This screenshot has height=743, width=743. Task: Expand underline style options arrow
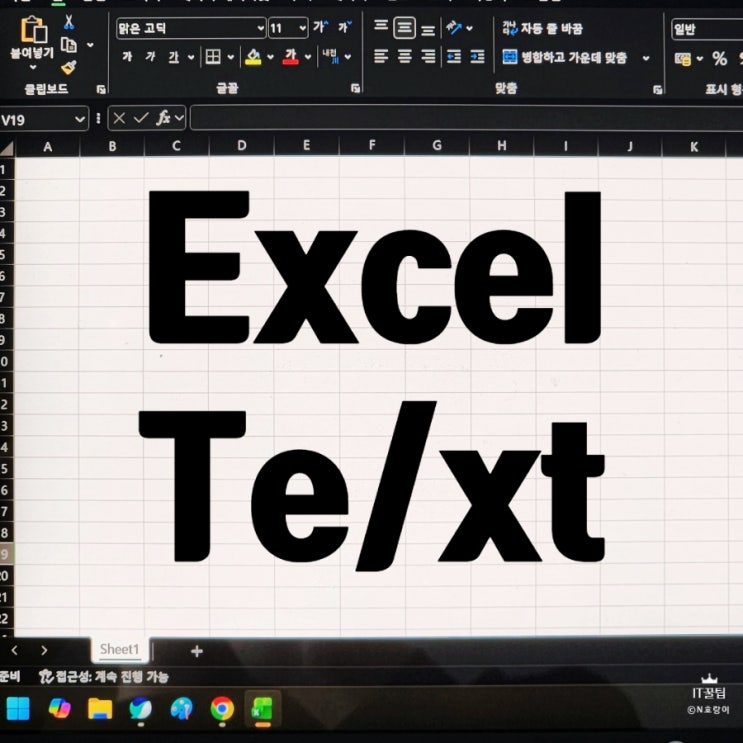[x=191, y=57]
